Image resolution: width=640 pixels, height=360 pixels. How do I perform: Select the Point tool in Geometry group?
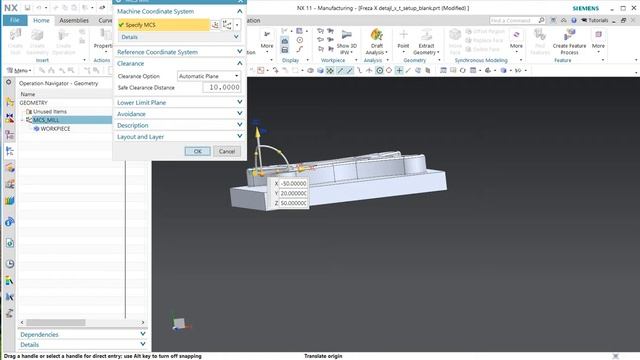coord(403,40)
